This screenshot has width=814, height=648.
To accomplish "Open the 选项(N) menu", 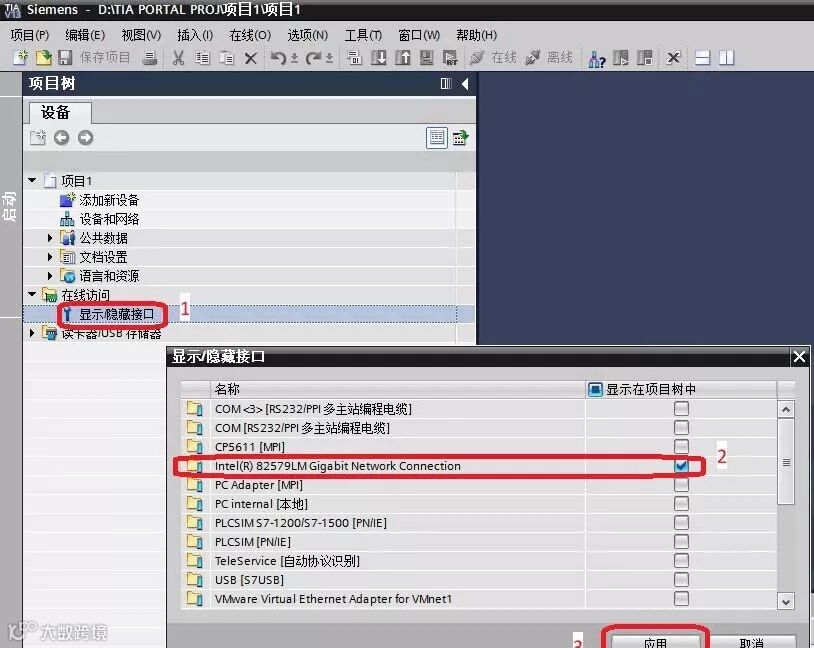I will pyautogui.click(x=308, y=35).
